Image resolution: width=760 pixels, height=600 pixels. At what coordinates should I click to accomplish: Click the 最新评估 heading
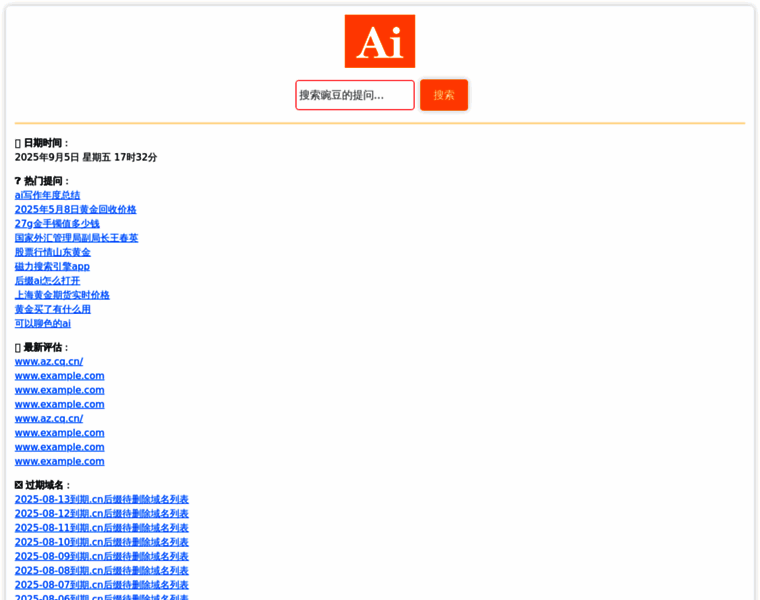(x=43, y=347)
